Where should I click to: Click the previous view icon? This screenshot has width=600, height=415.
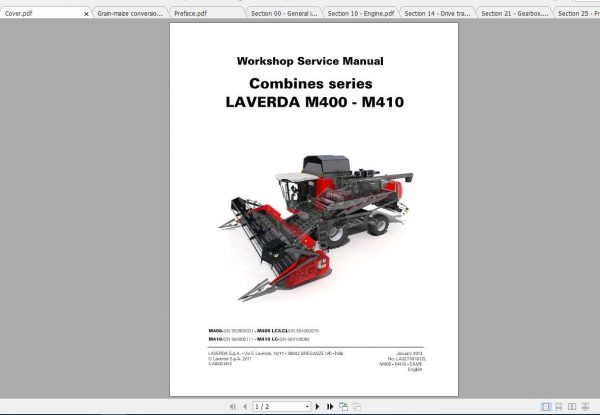(344, 407)
